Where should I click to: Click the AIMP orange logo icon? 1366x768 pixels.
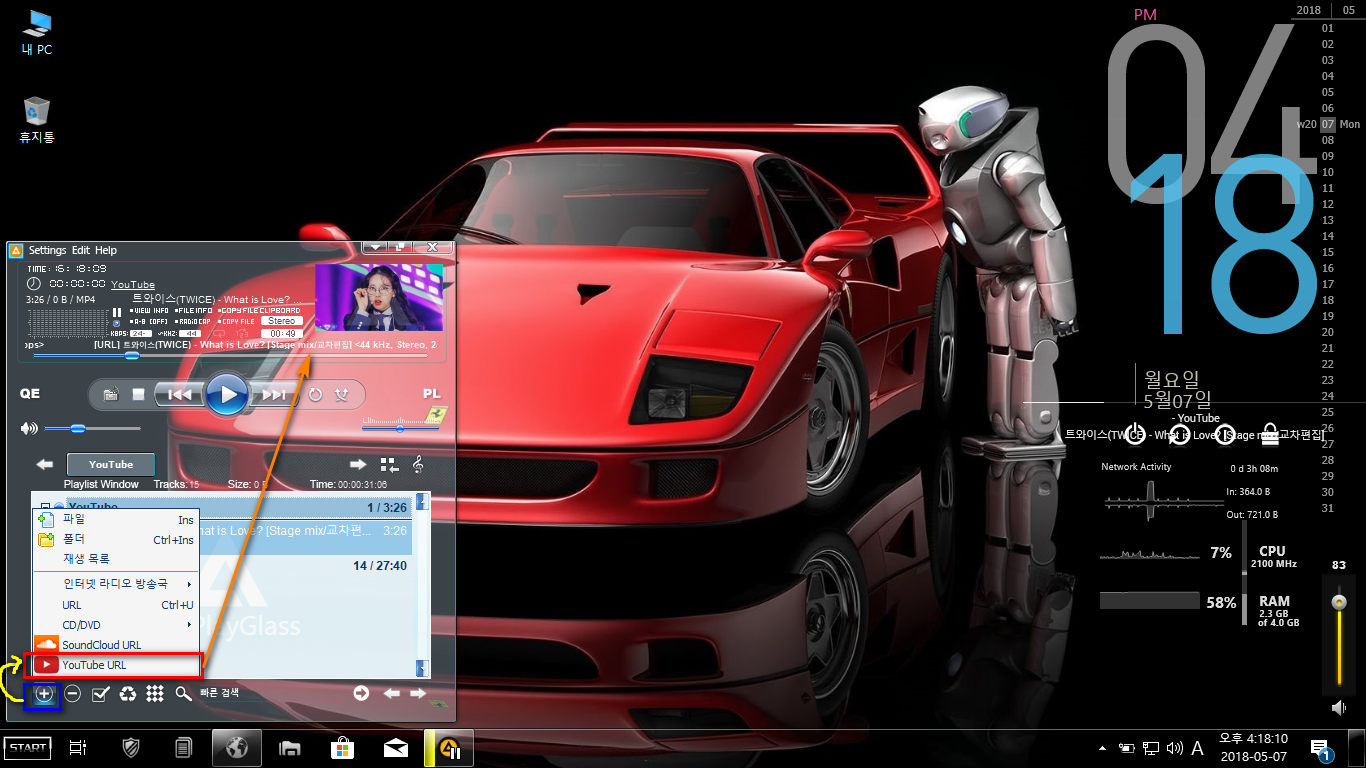tap(16, 250)
